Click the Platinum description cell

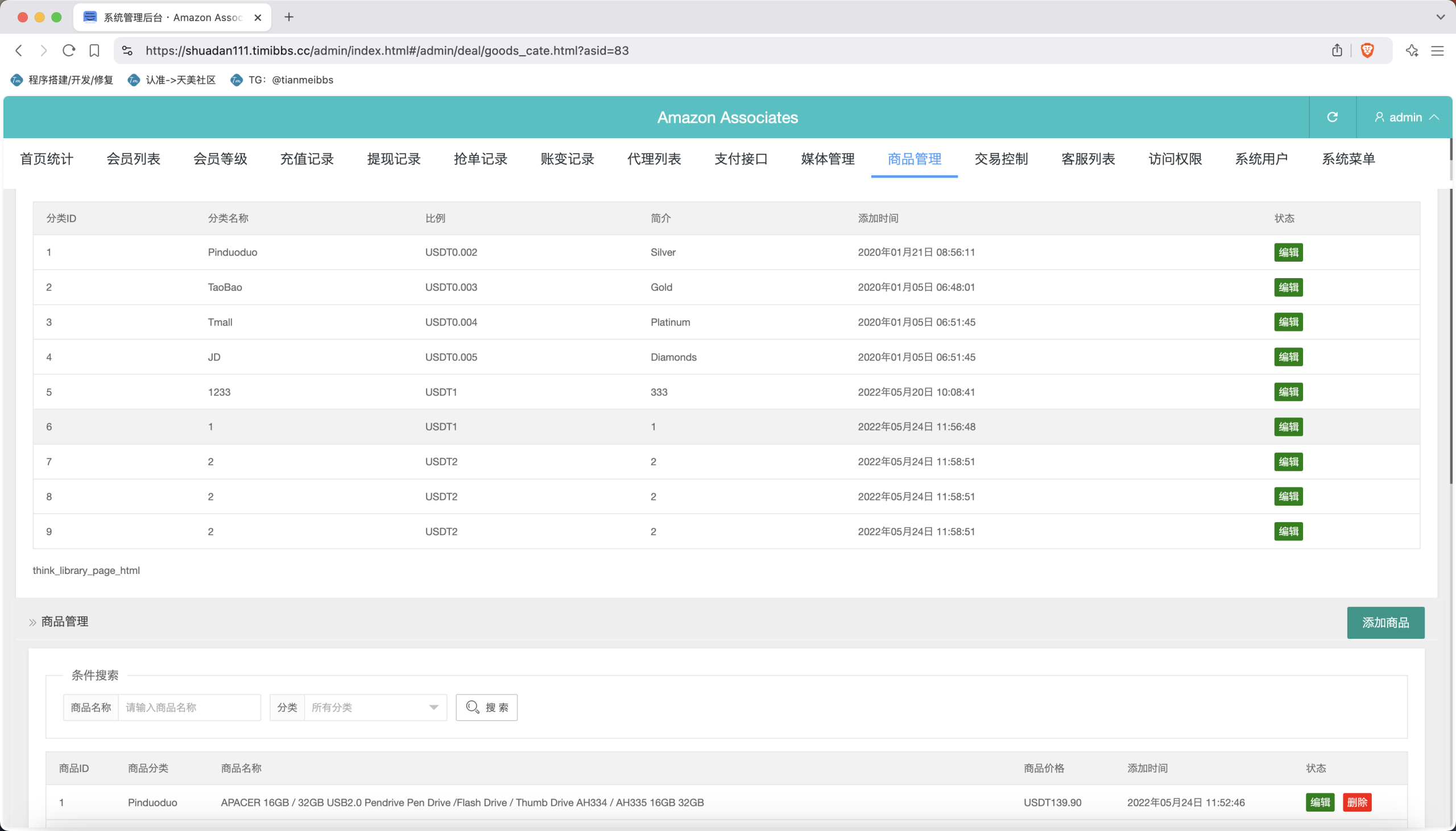[671, 323]
